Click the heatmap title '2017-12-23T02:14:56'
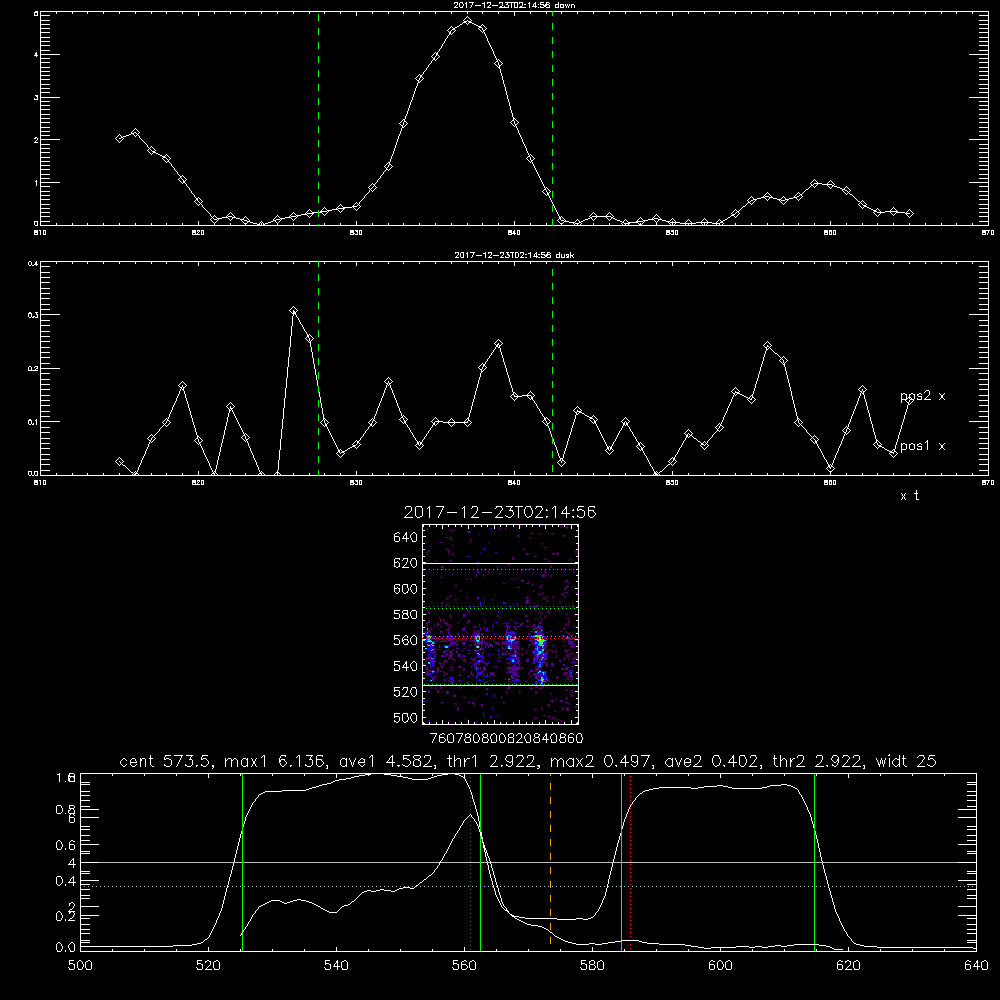 500,512
